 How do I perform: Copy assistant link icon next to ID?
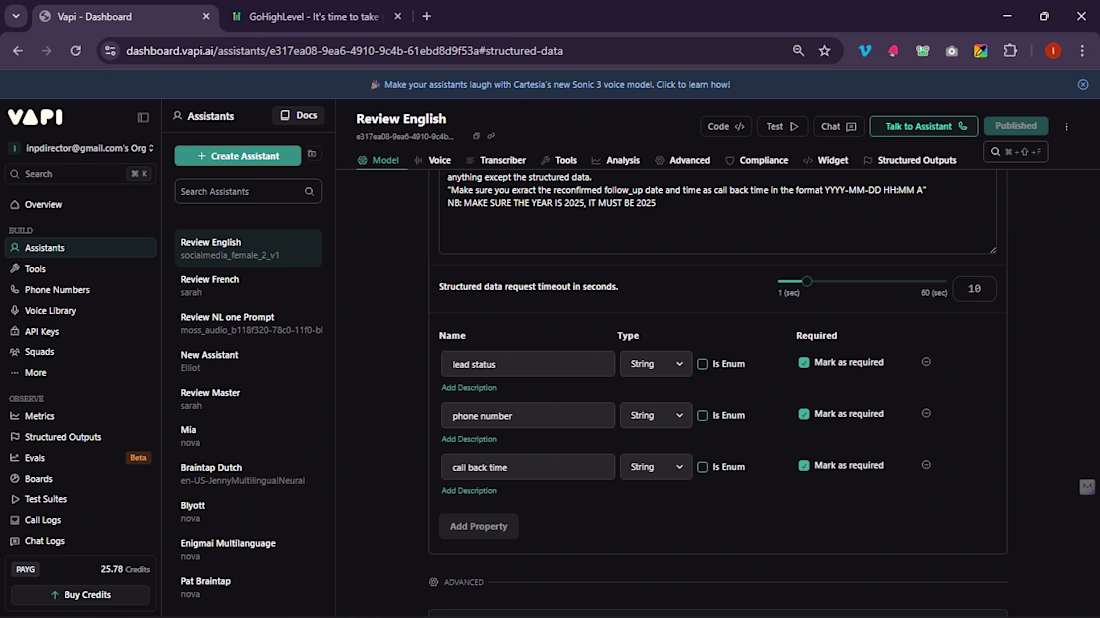(x=491, y=136)
